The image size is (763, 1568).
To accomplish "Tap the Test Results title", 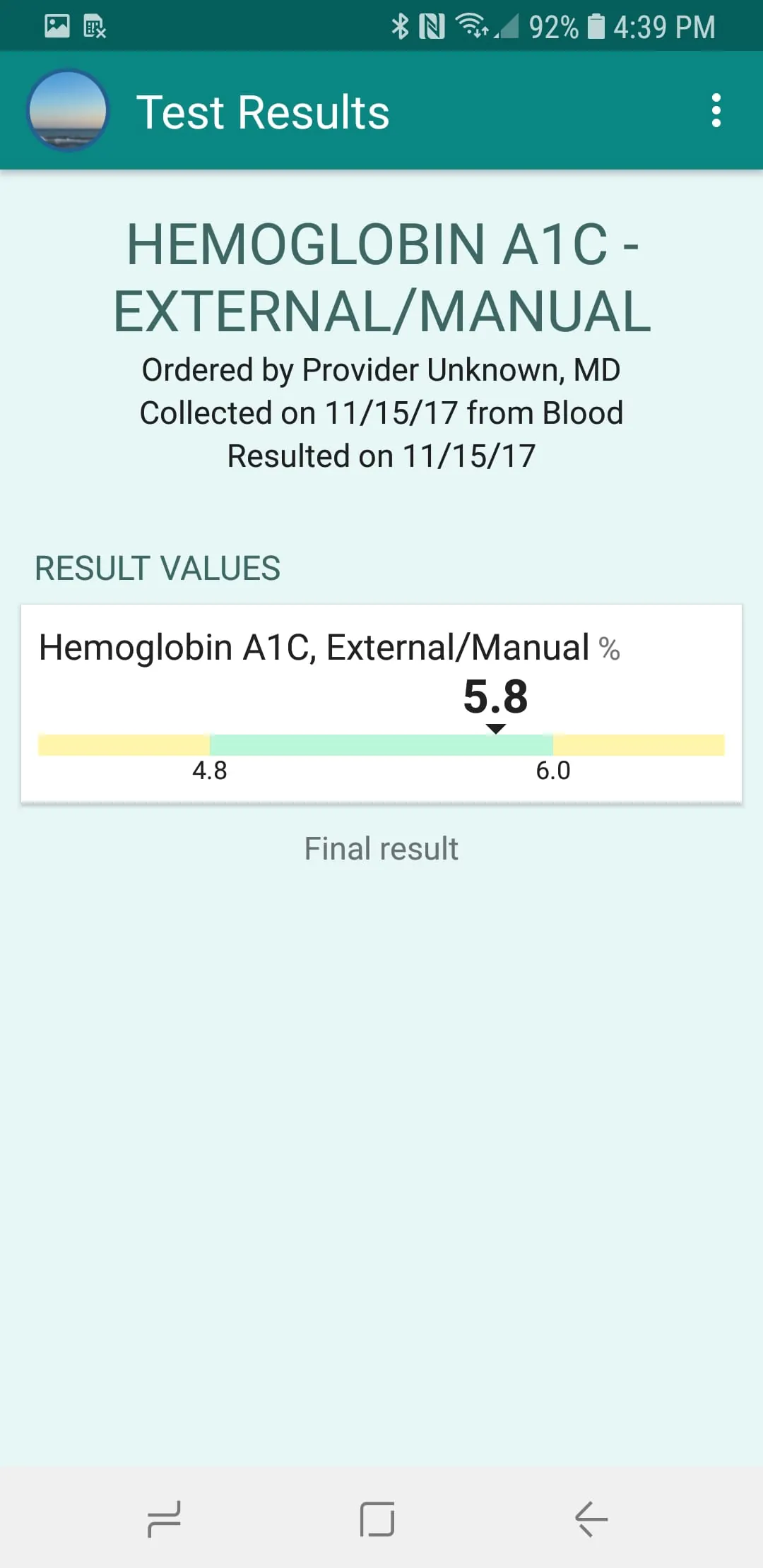I will tap(263, 112).
